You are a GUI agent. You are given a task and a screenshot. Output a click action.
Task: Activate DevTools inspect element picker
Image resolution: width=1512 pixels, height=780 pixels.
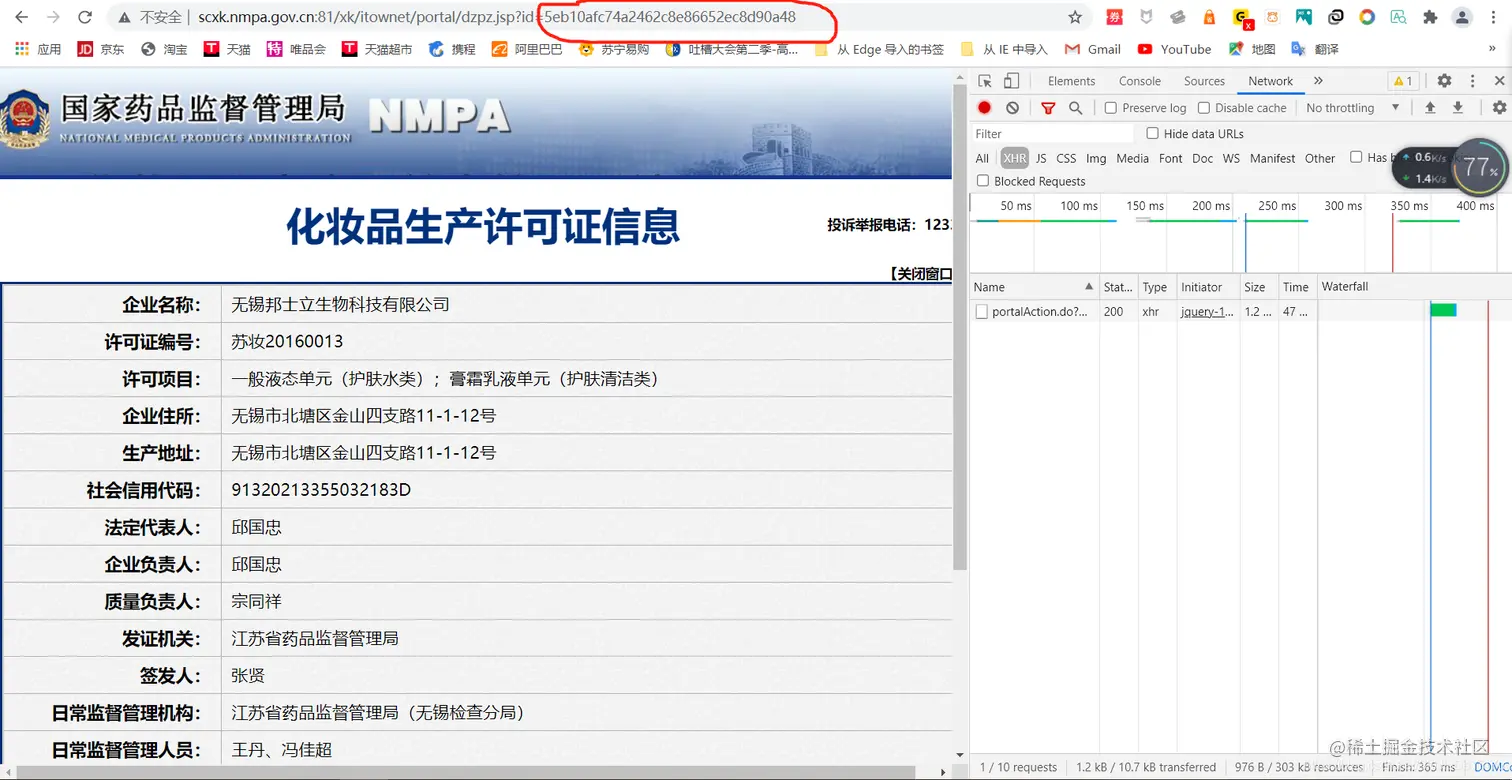click(x=985, y=81)
